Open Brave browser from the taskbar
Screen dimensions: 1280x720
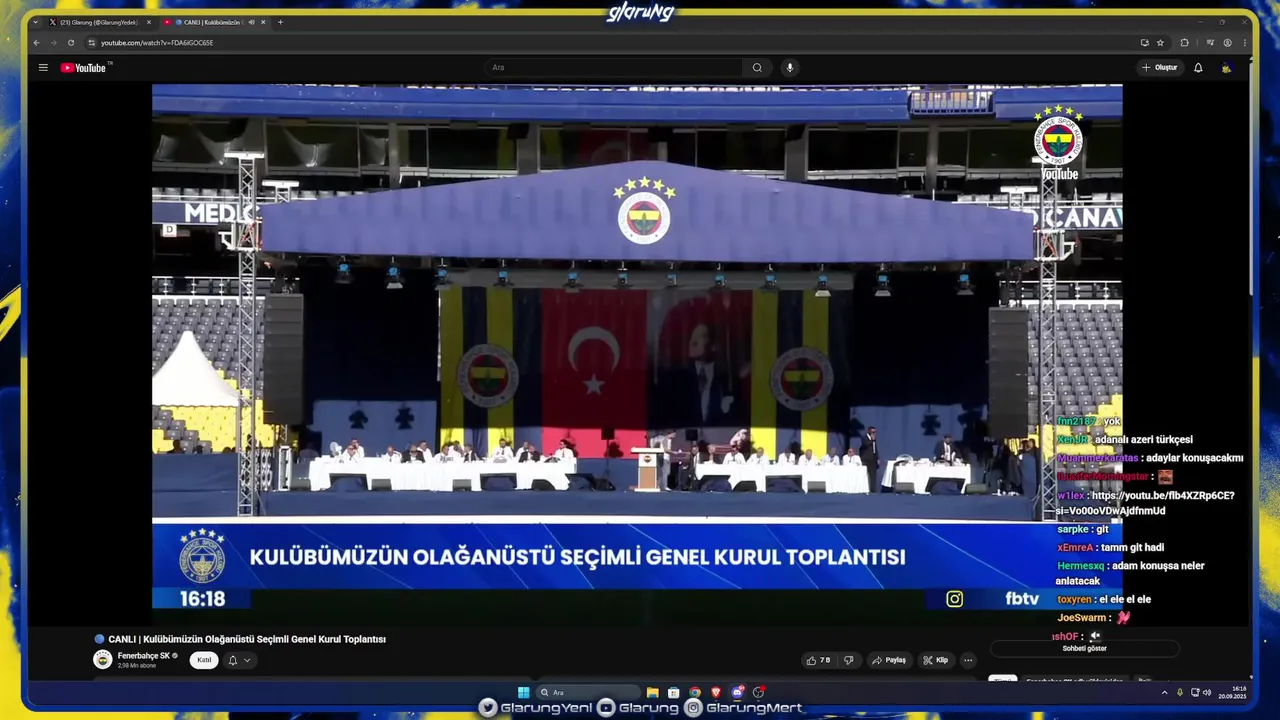click(715, 692)
